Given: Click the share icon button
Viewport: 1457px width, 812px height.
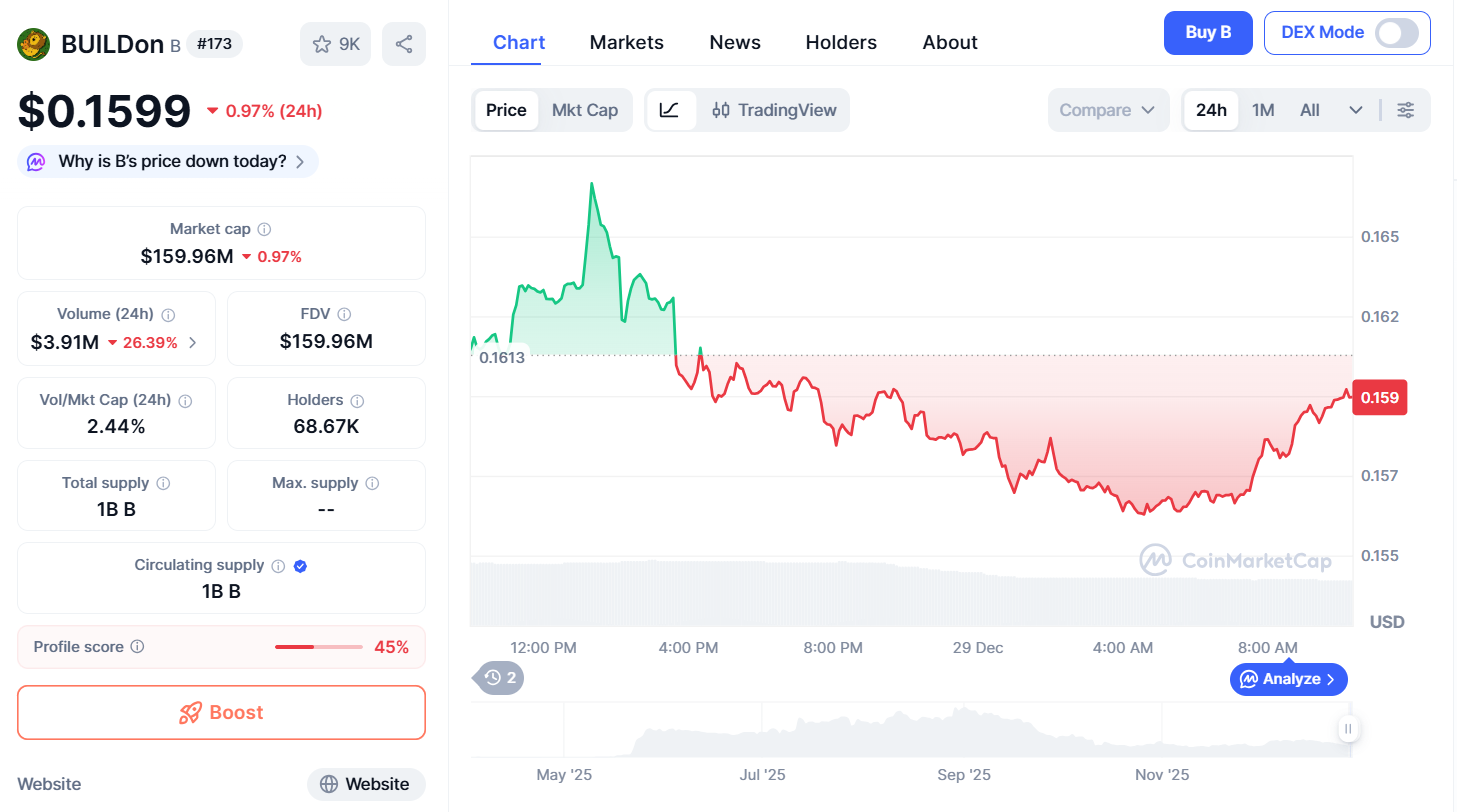Looking at the screenshot, I should pos(404,44).
